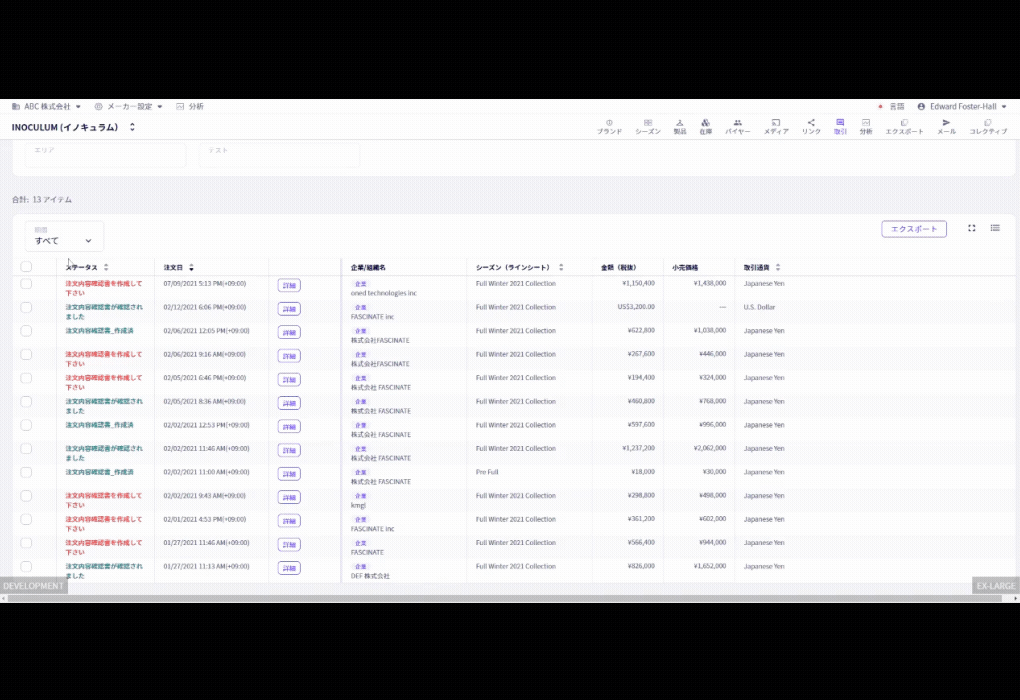
Task: Check the first order row checkbox
Action: [26, 284]
